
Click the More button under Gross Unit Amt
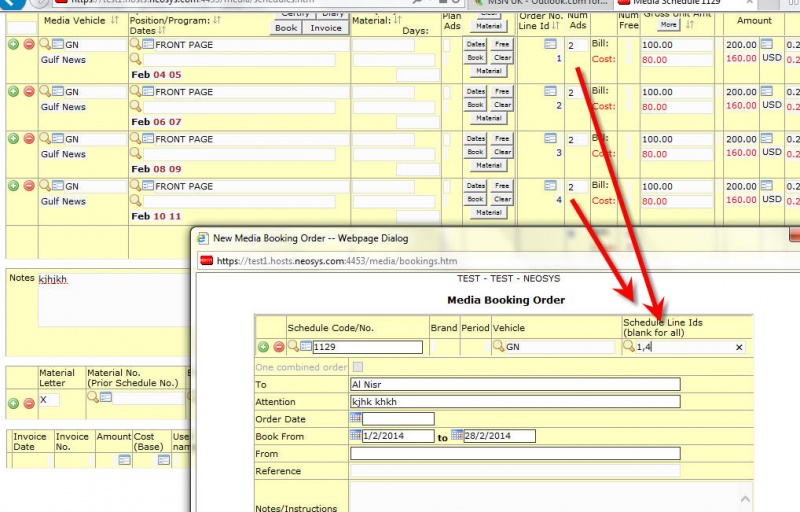click(x=668, y=24)
